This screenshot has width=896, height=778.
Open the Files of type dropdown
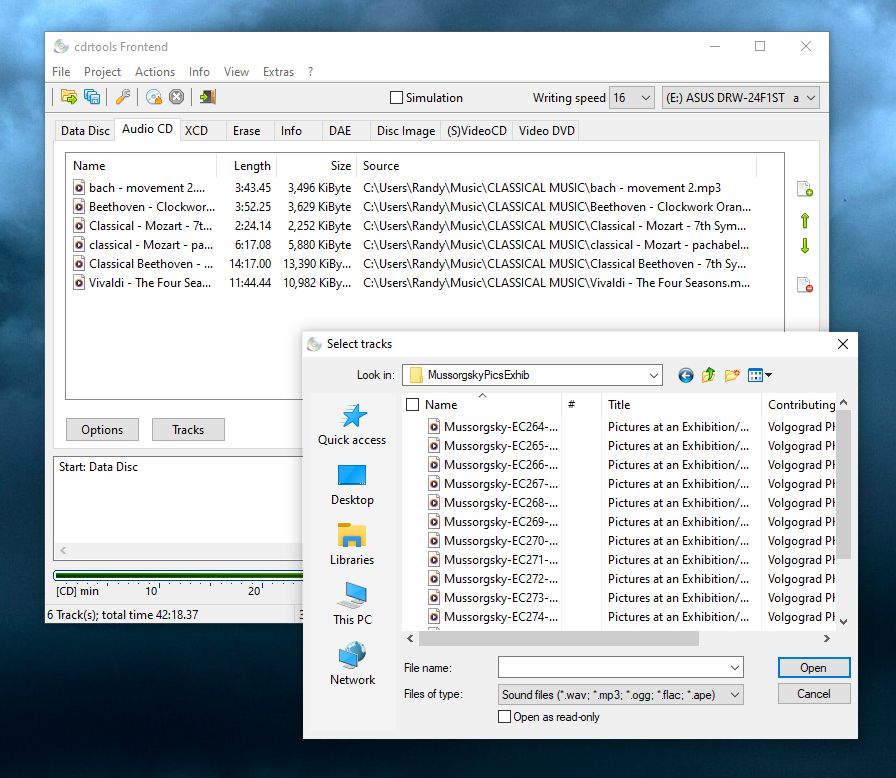point(621,695)
